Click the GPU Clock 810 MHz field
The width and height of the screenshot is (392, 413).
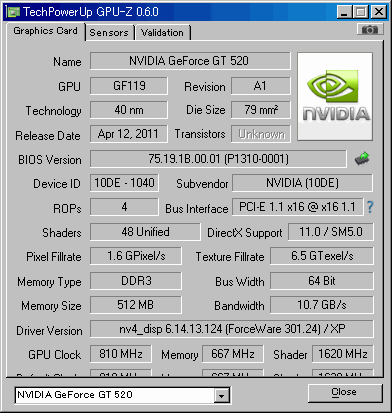121,354
